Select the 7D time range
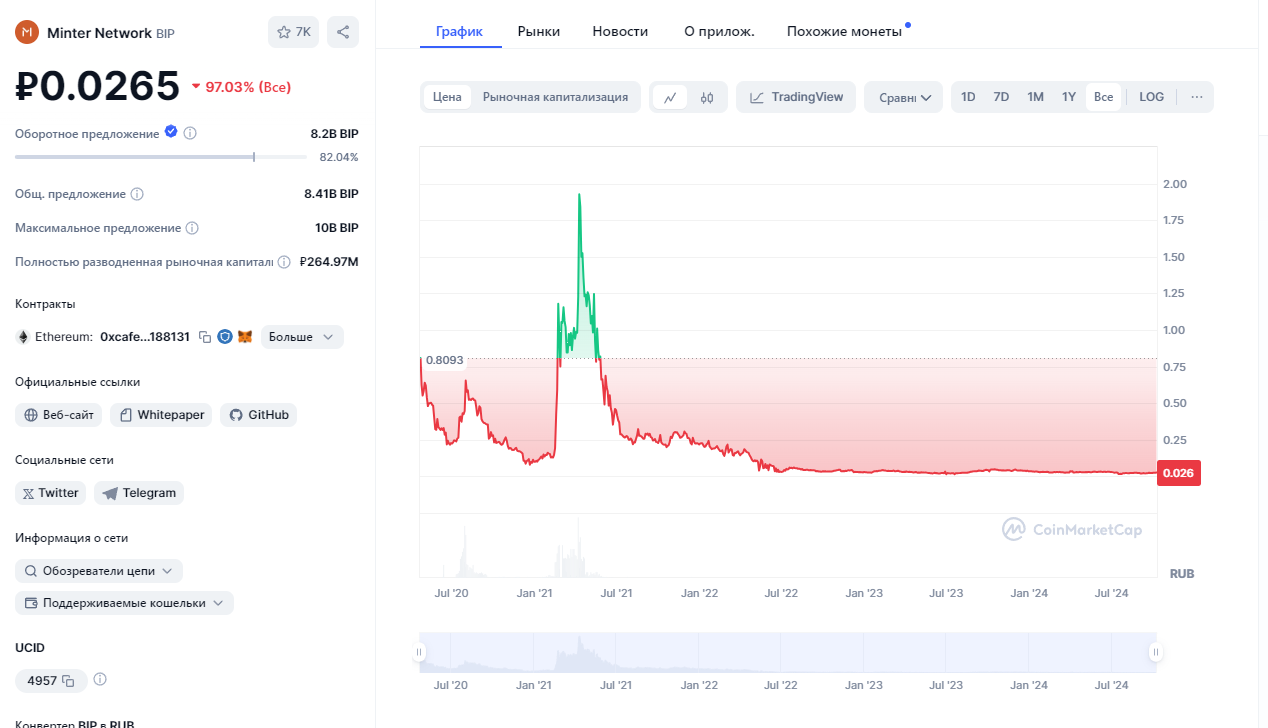1268x728 pixels. click(x=1001, y=97)
